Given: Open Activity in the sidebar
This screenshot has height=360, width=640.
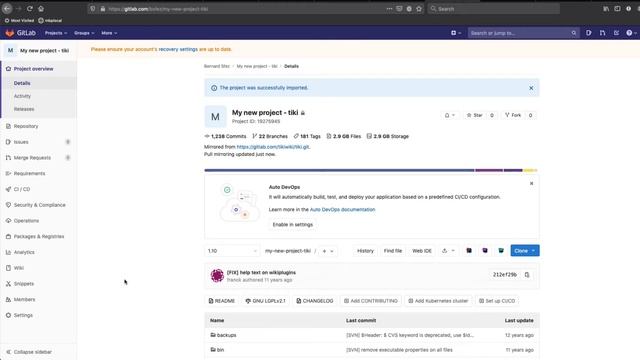Looking at the screenshot, I should click(x=22, y=96).
